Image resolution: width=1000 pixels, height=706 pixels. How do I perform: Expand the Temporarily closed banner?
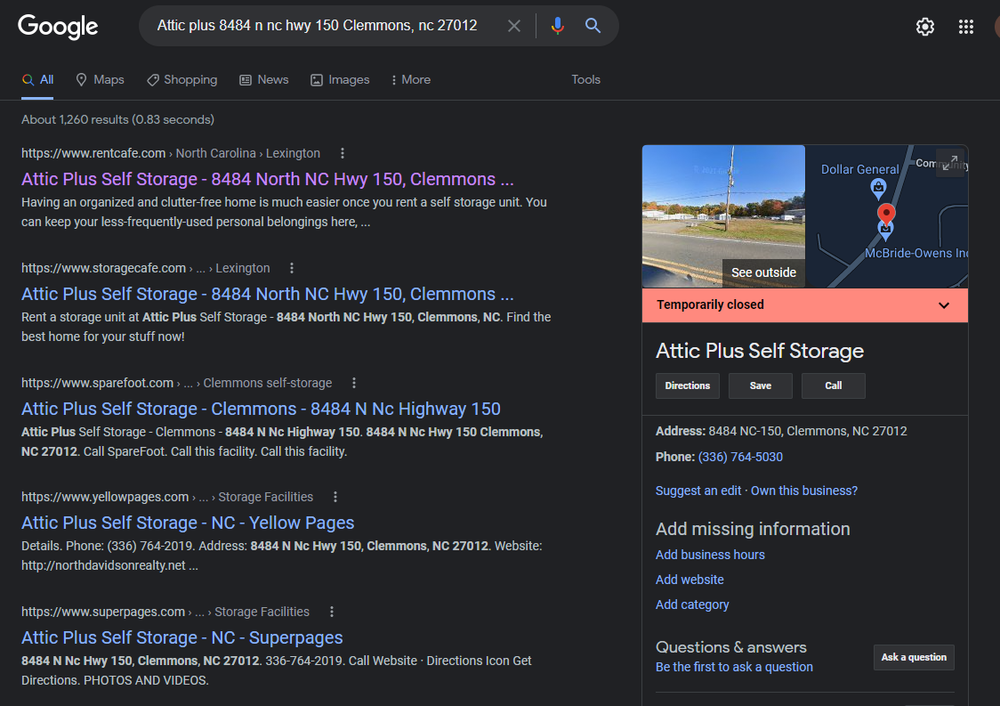click(x=943, y=305)
